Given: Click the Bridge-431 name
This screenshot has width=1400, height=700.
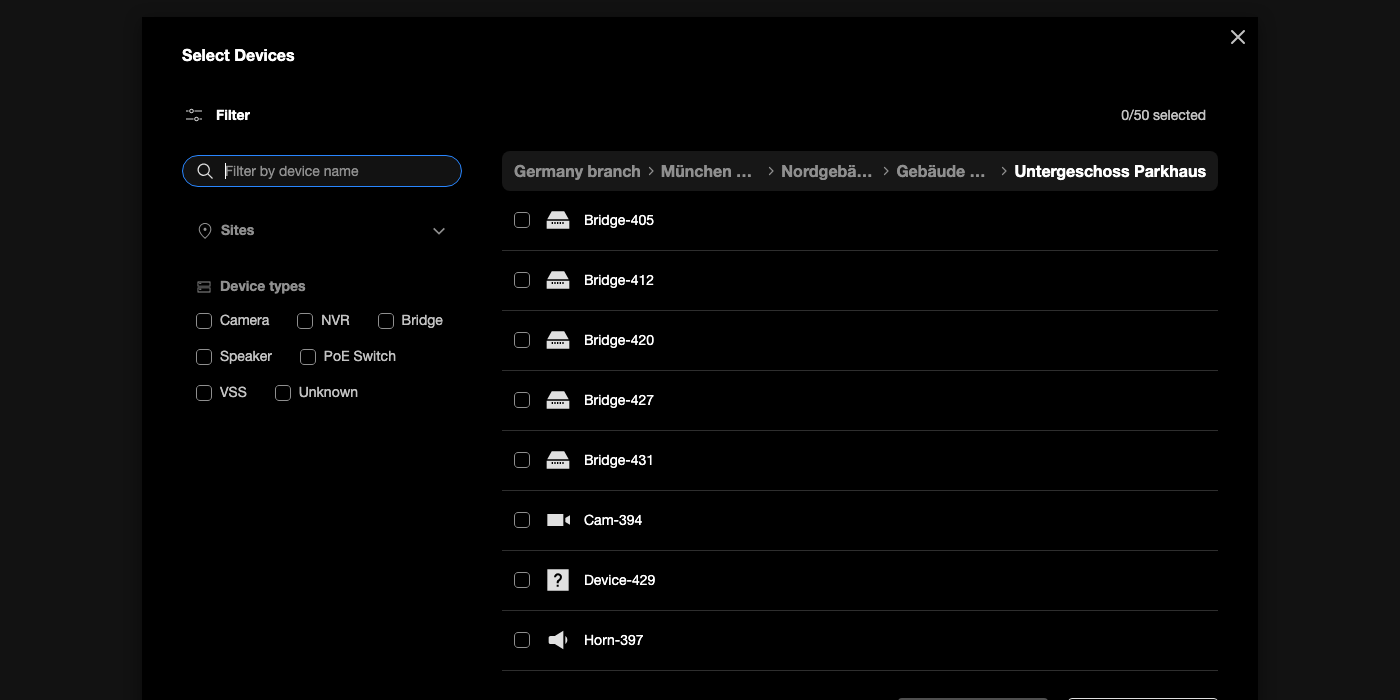Looking at the screenshot, I should [x=619, y=460].
